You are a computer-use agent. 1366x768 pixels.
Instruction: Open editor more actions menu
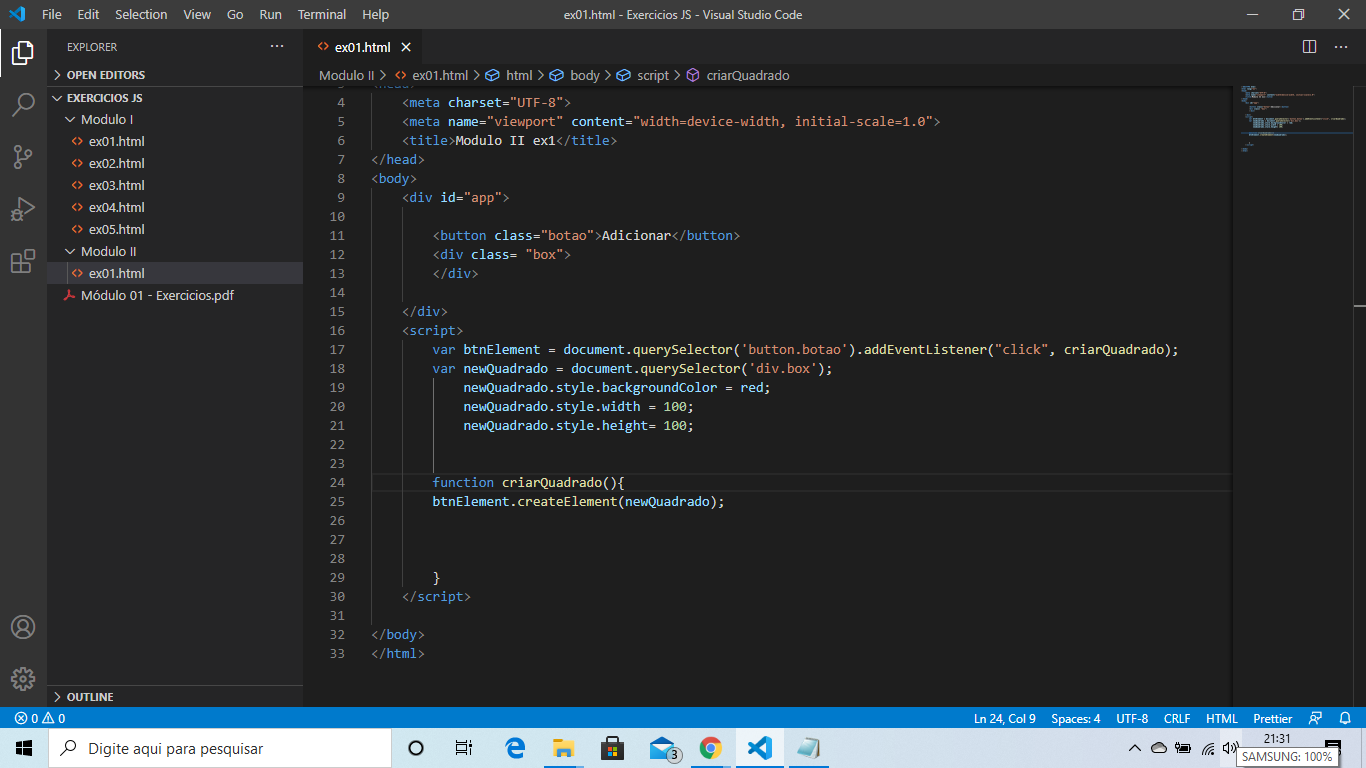pyautogui.click(x=1341, y=47)
